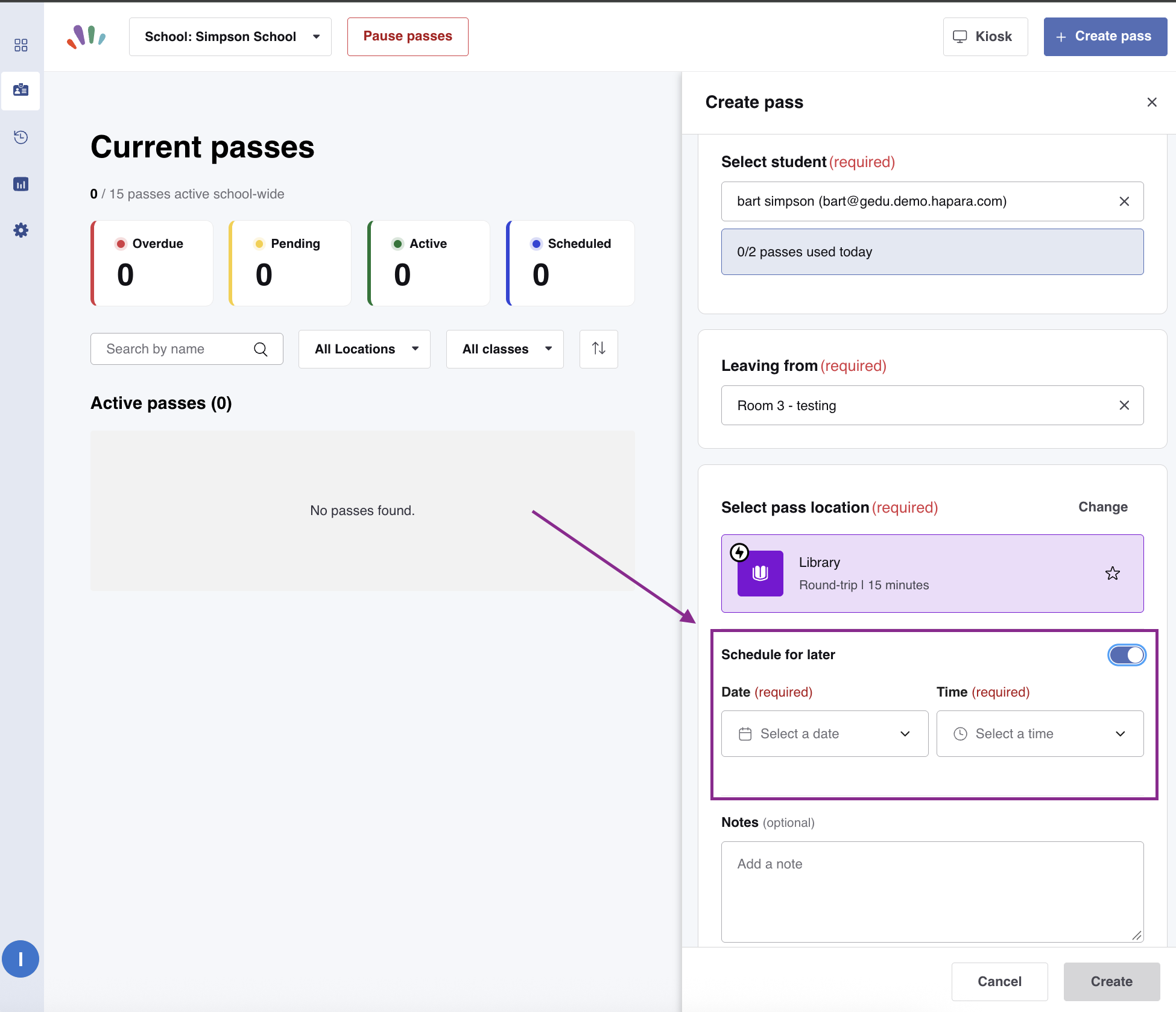Filter by the Active status card
This screenshot has width=1176, height=1012.
coord(429,263)
